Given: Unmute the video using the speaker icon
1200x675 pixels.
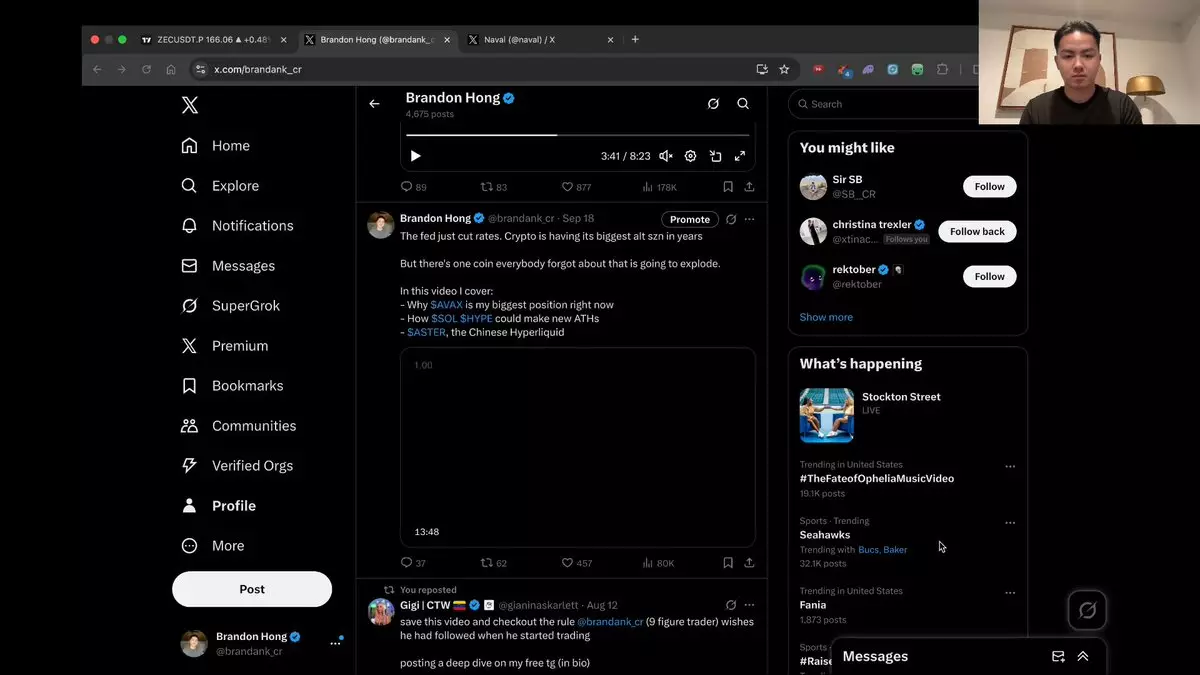Looking at the screenshot, I should [666, 156].
